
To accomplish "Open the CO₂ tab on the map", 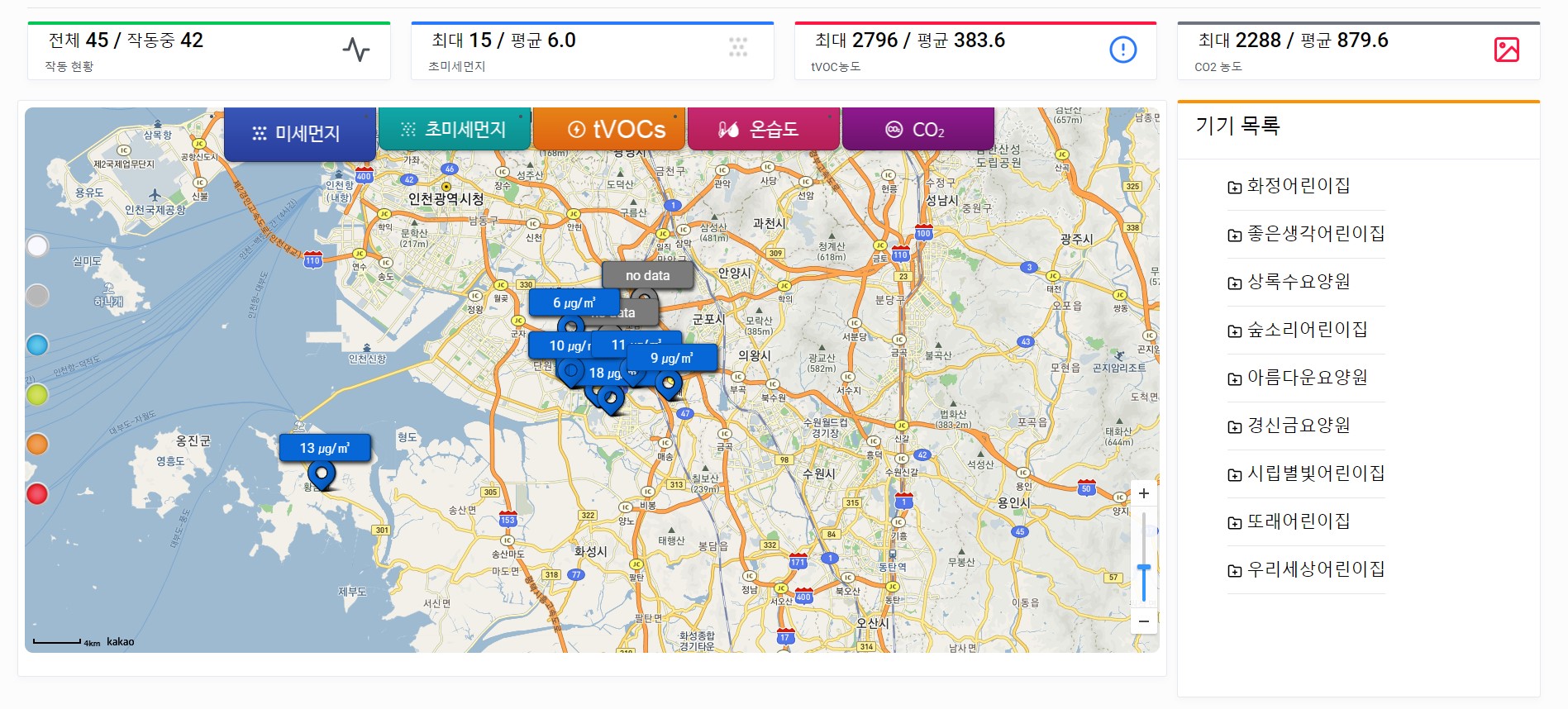I will tap(918, 129).
